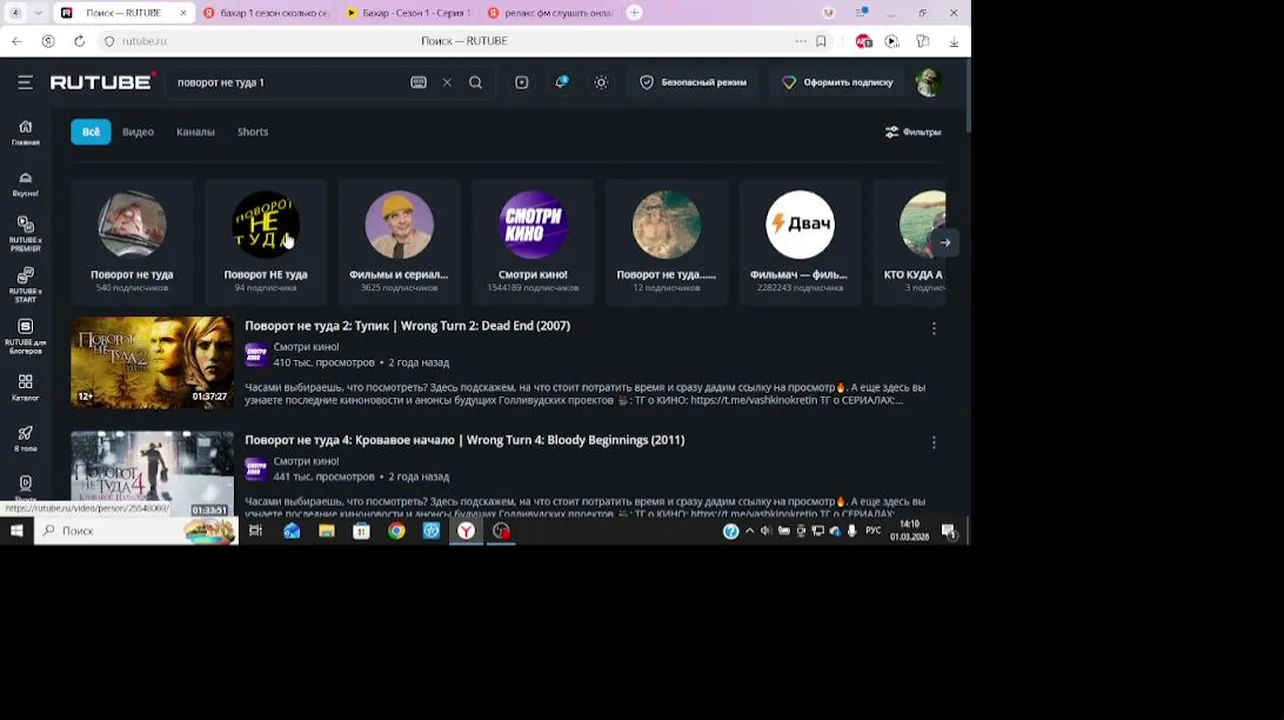This screenshot has width=1284, height=720.
Task: Open RUTUBE x PREMIER in sidebar
Action: tap(26, 234)
